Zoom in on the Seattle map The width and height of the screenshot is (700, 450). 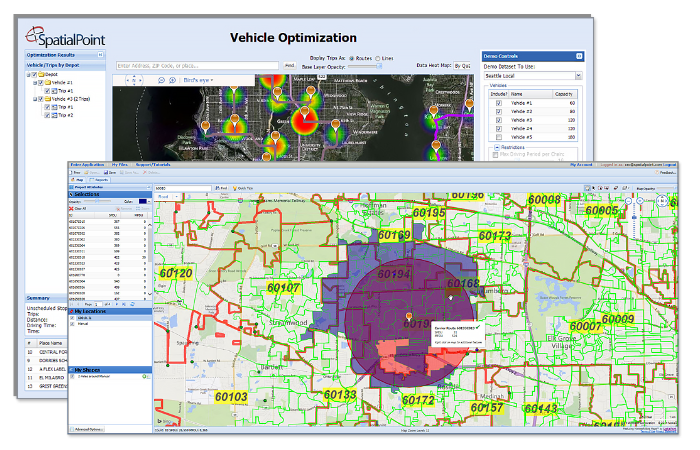tap(172, 80)
